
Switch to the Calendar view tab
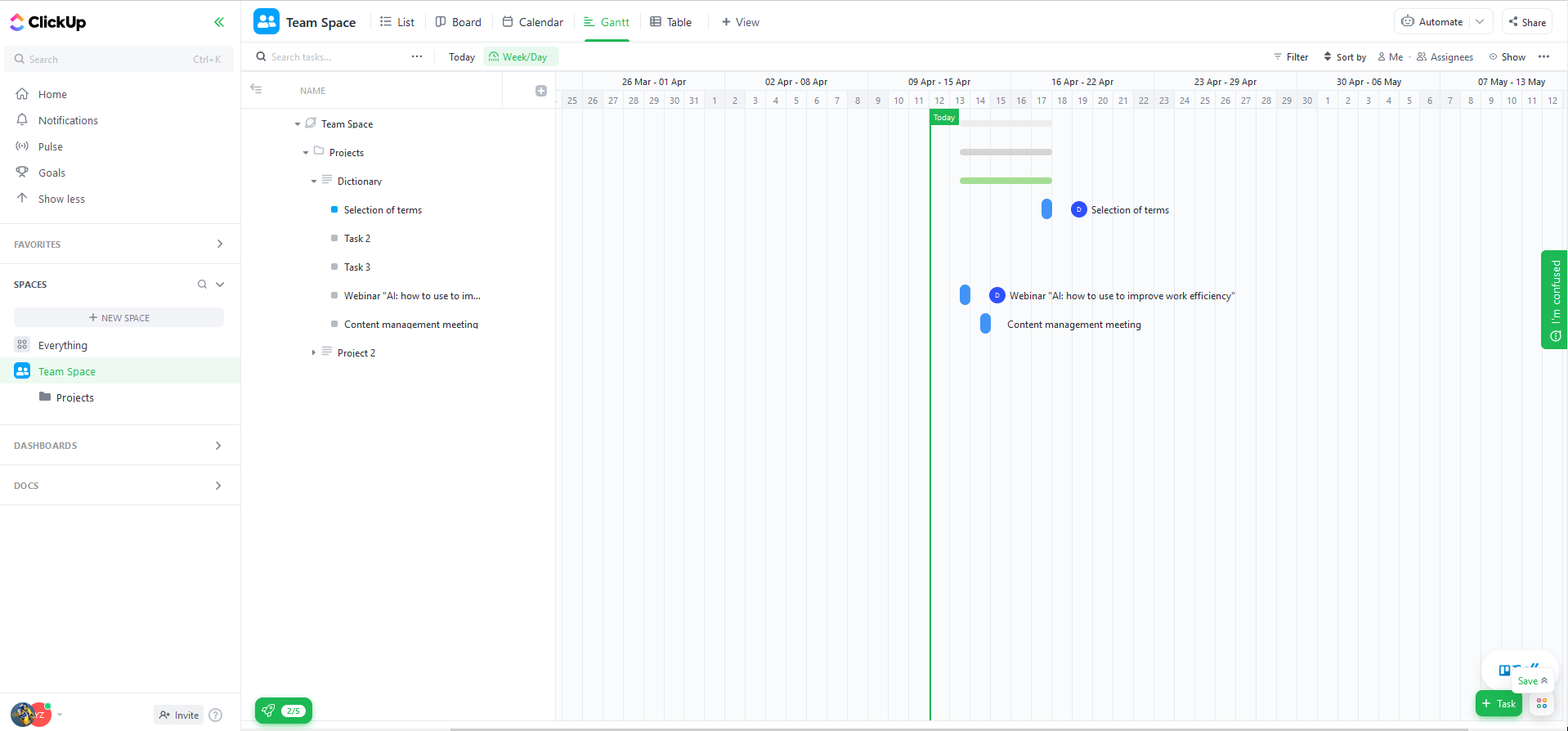[533, 22]
